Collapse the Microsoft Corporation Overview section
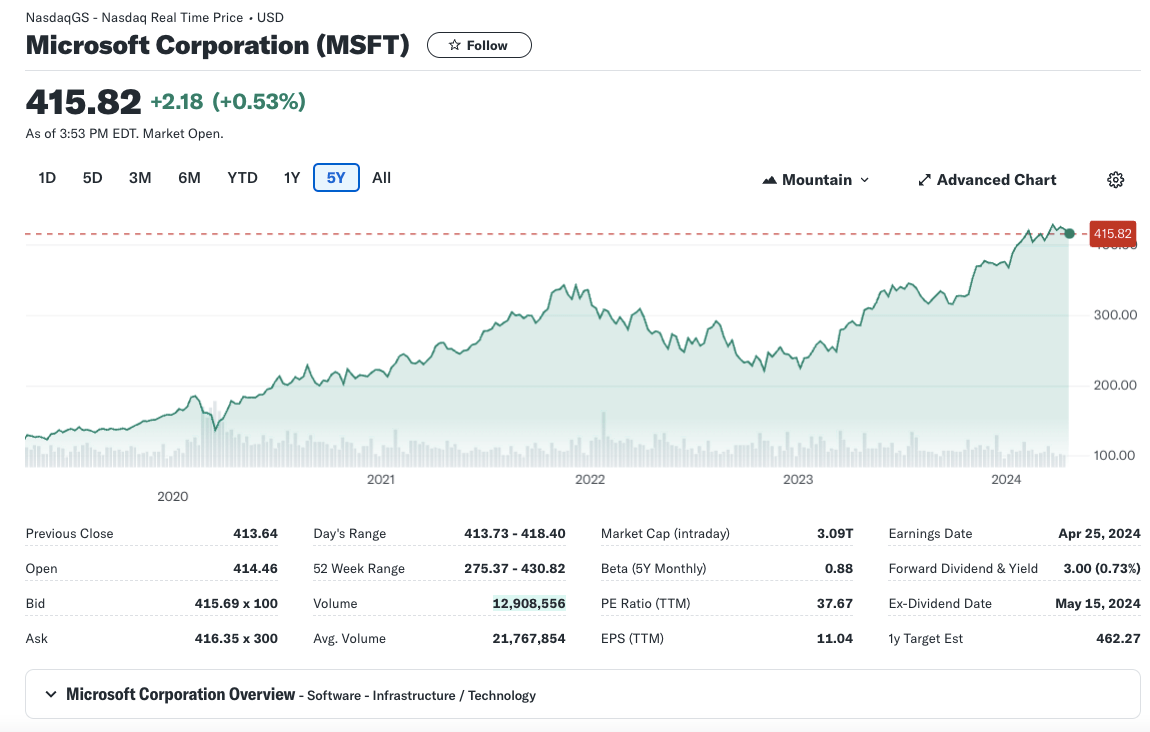Screen dimensions: 1150x732 click(x=51, y=694)
